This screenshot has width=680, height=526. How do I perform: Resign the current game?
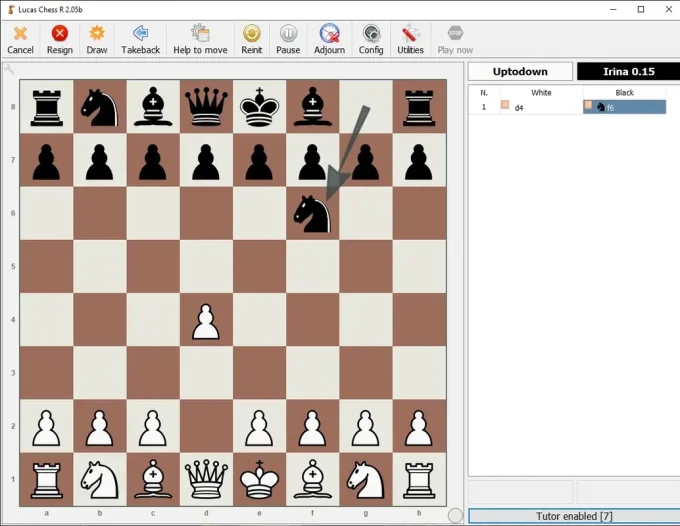coord(59,39)
